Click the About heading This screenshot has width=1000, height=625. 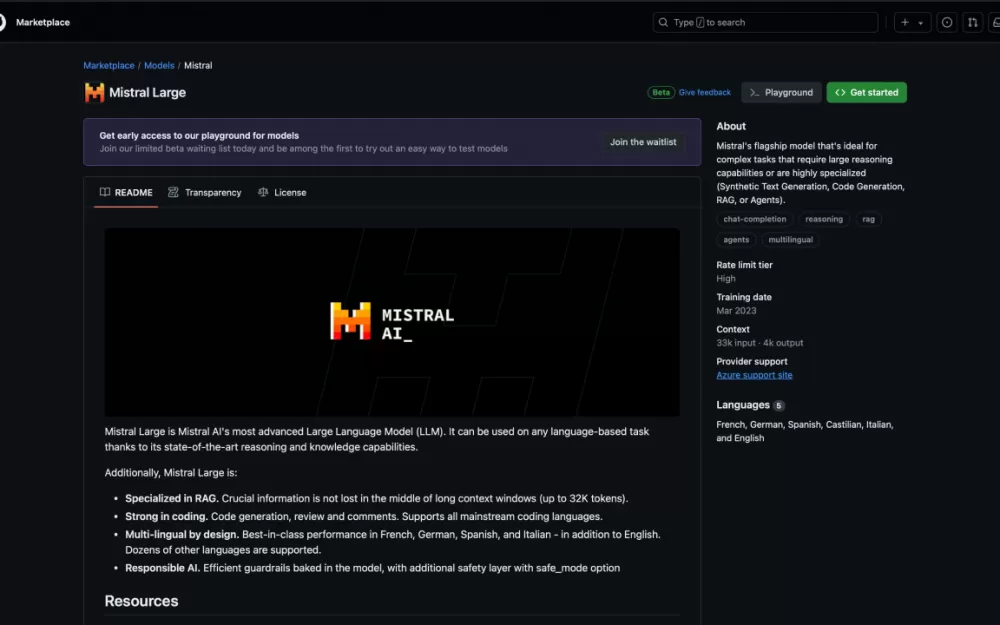(x=731, y=126)
